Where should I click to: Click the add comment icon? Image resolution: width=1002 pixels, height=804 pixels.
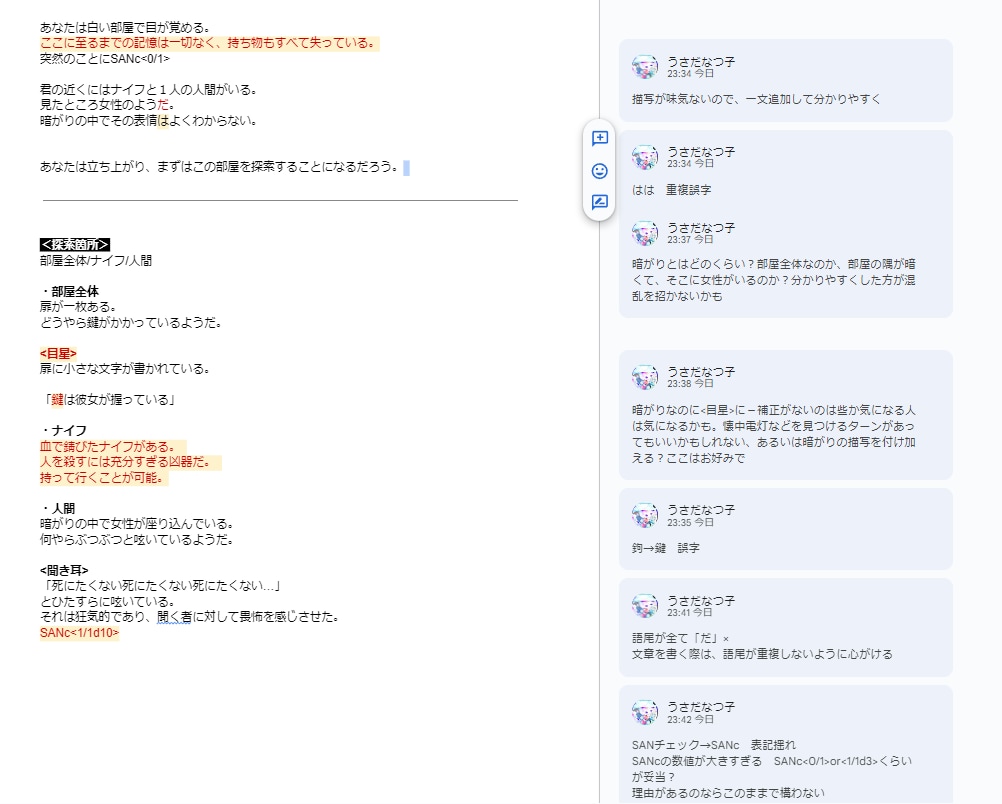[x=599, y=138]
